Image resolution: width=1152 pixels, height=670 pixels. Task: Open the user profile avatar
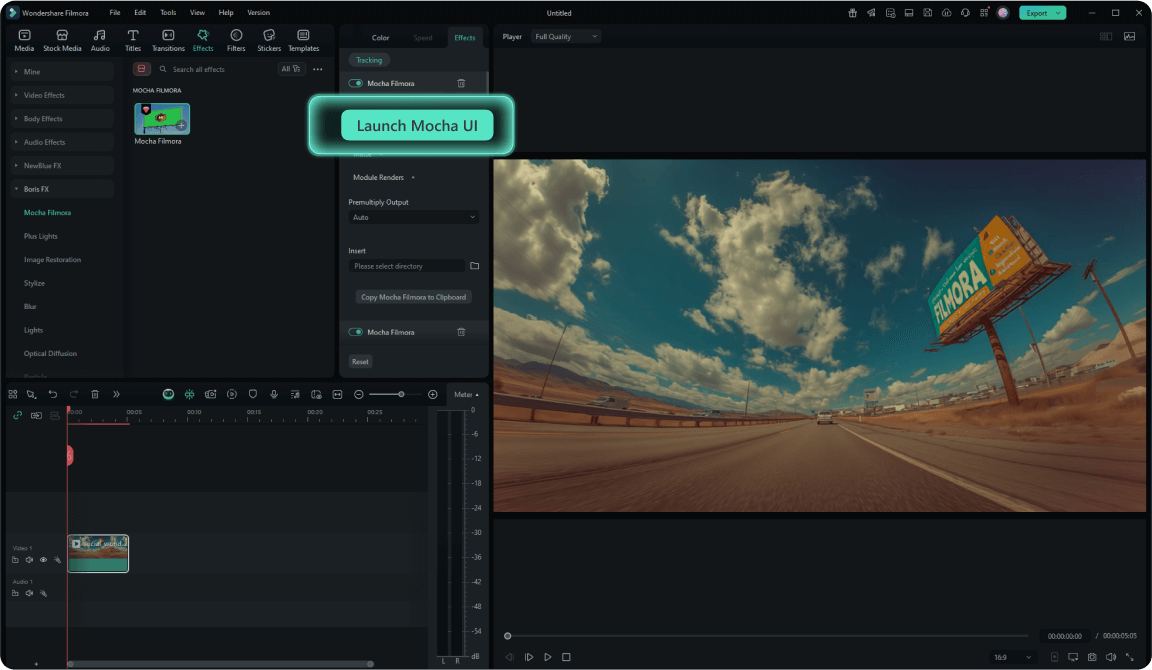pos(1003,12)
